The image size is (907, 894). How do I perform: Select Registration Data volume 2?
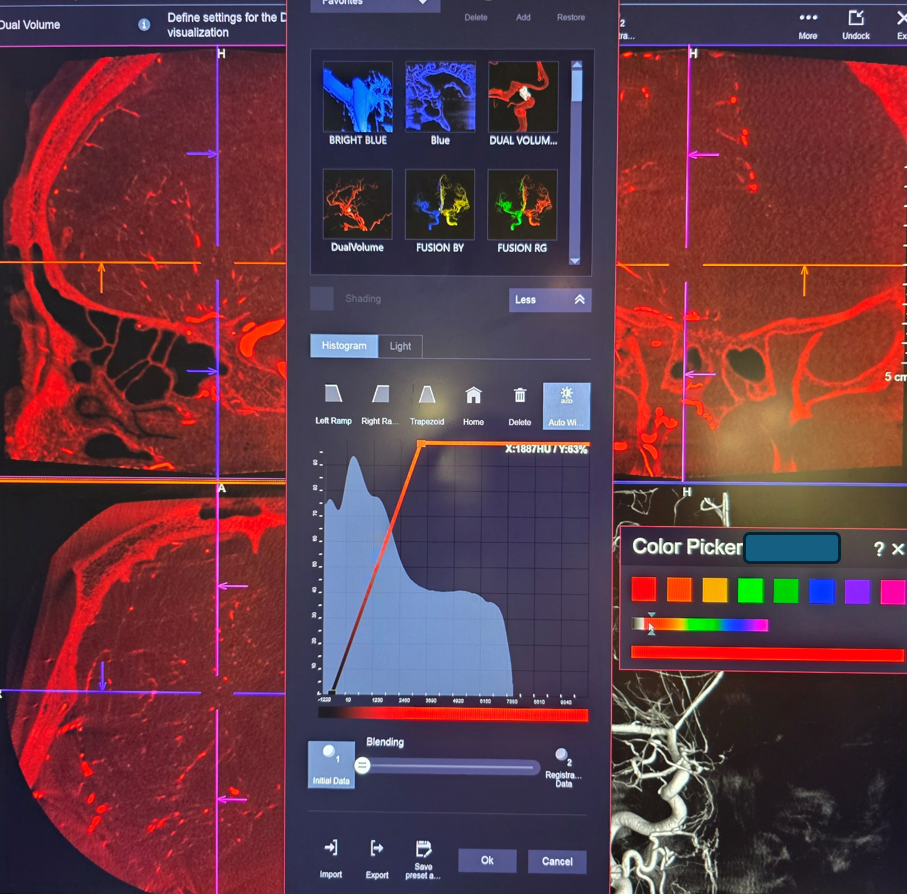click(563, 756)
